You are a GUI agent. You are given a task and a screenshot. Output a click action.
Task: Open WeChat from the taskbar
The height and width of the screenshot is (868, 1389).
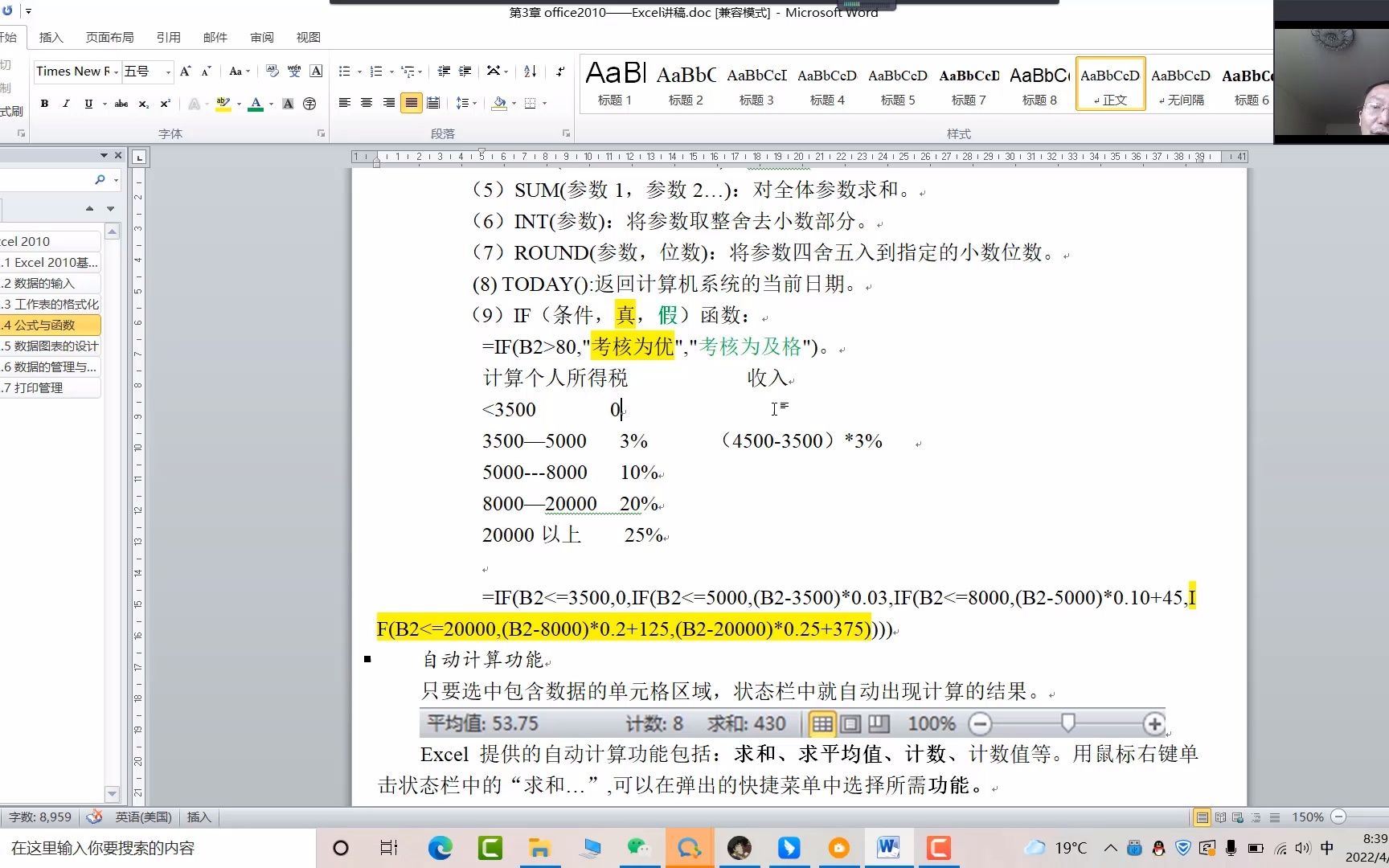(x=639, y=847)
